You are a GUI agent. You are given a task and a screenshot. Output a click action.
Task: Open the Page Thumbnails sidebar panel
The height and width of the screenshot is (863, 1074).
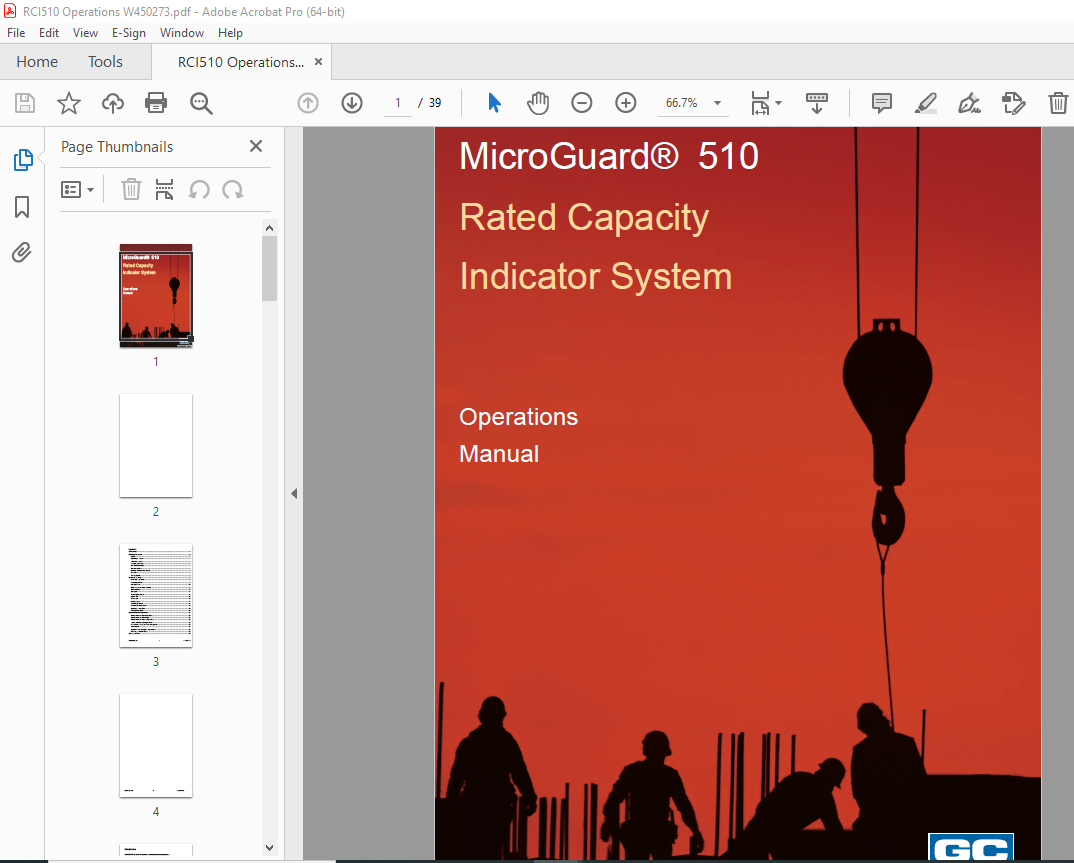(x=23, y=160)
